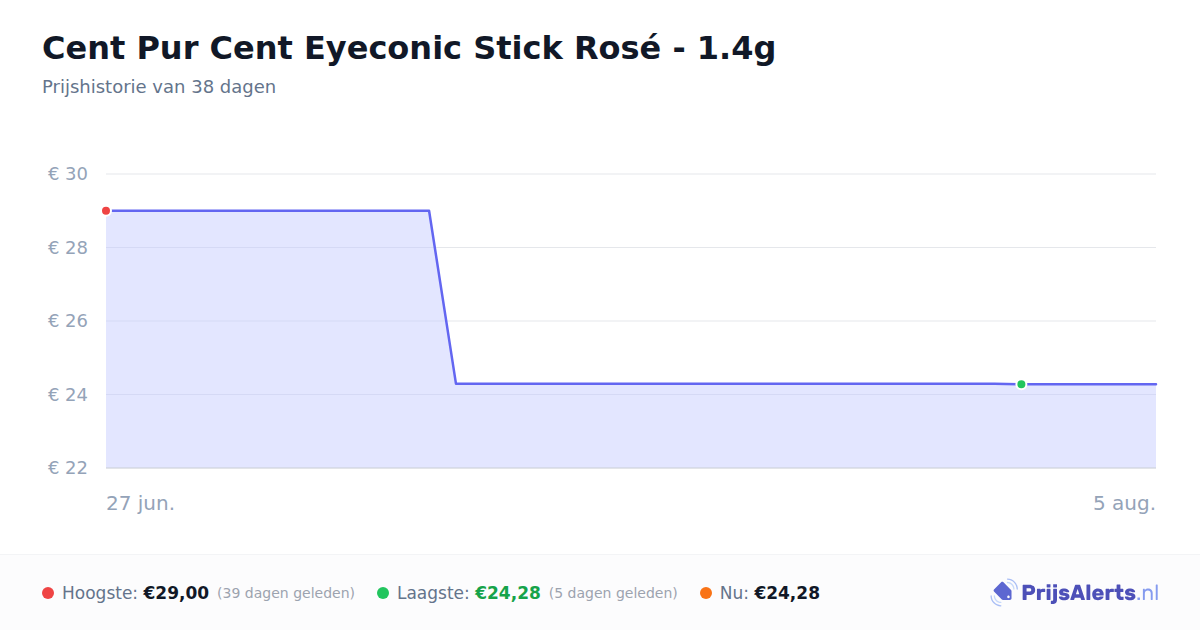
Task: Click the current price next to Nu
Action: click(787, 593)
